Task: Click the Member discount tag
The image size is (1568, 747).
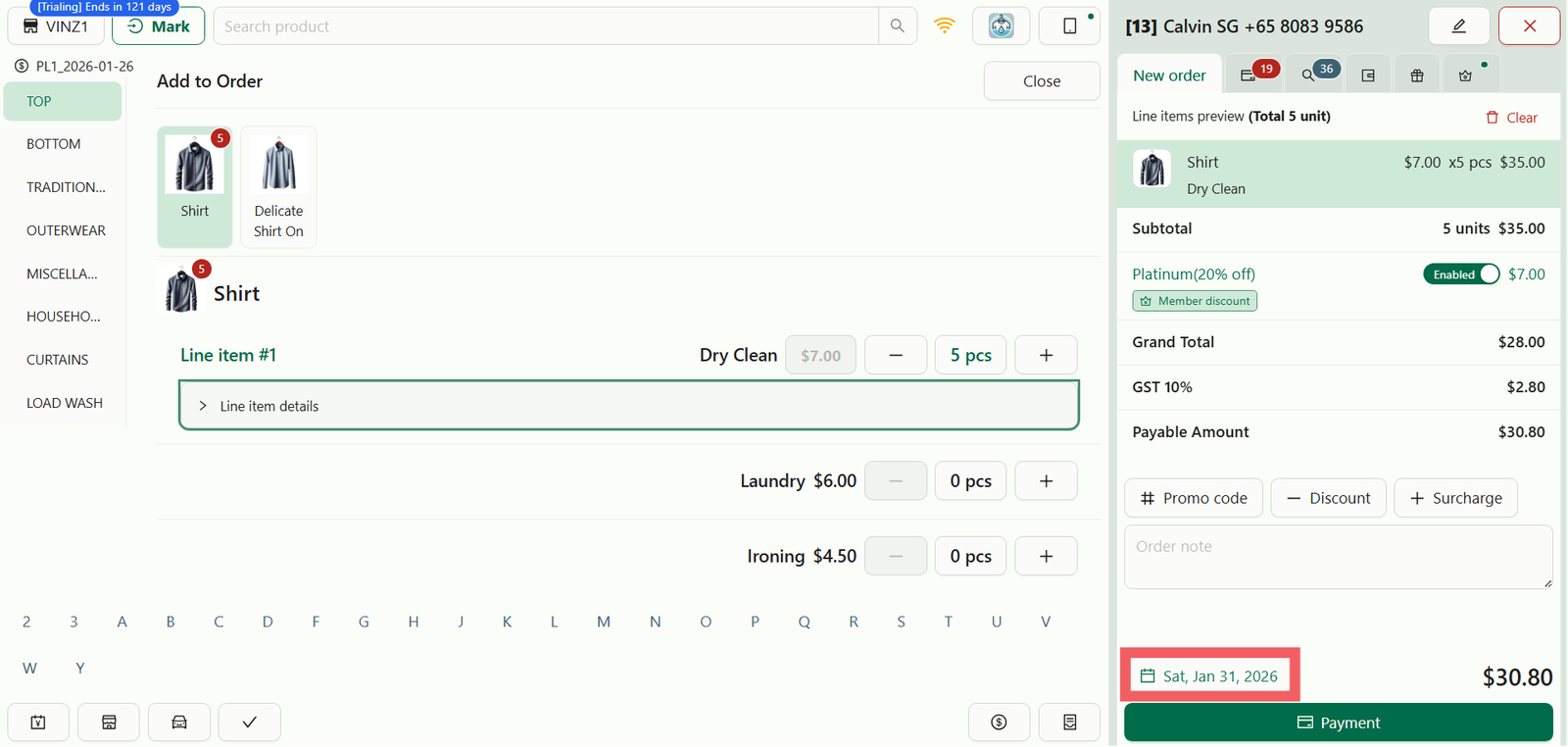Action: tap(1195, 301)
